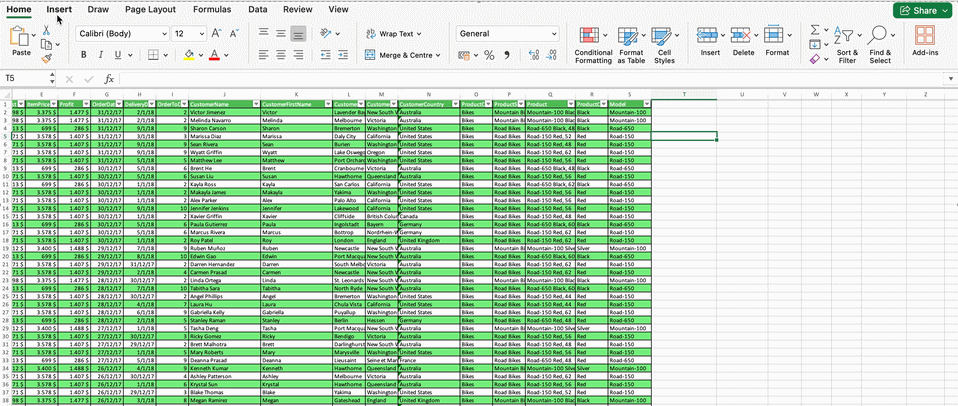The image size is (958, 406).
Task: Click the Add-ins icon
Action: (925, 44)
